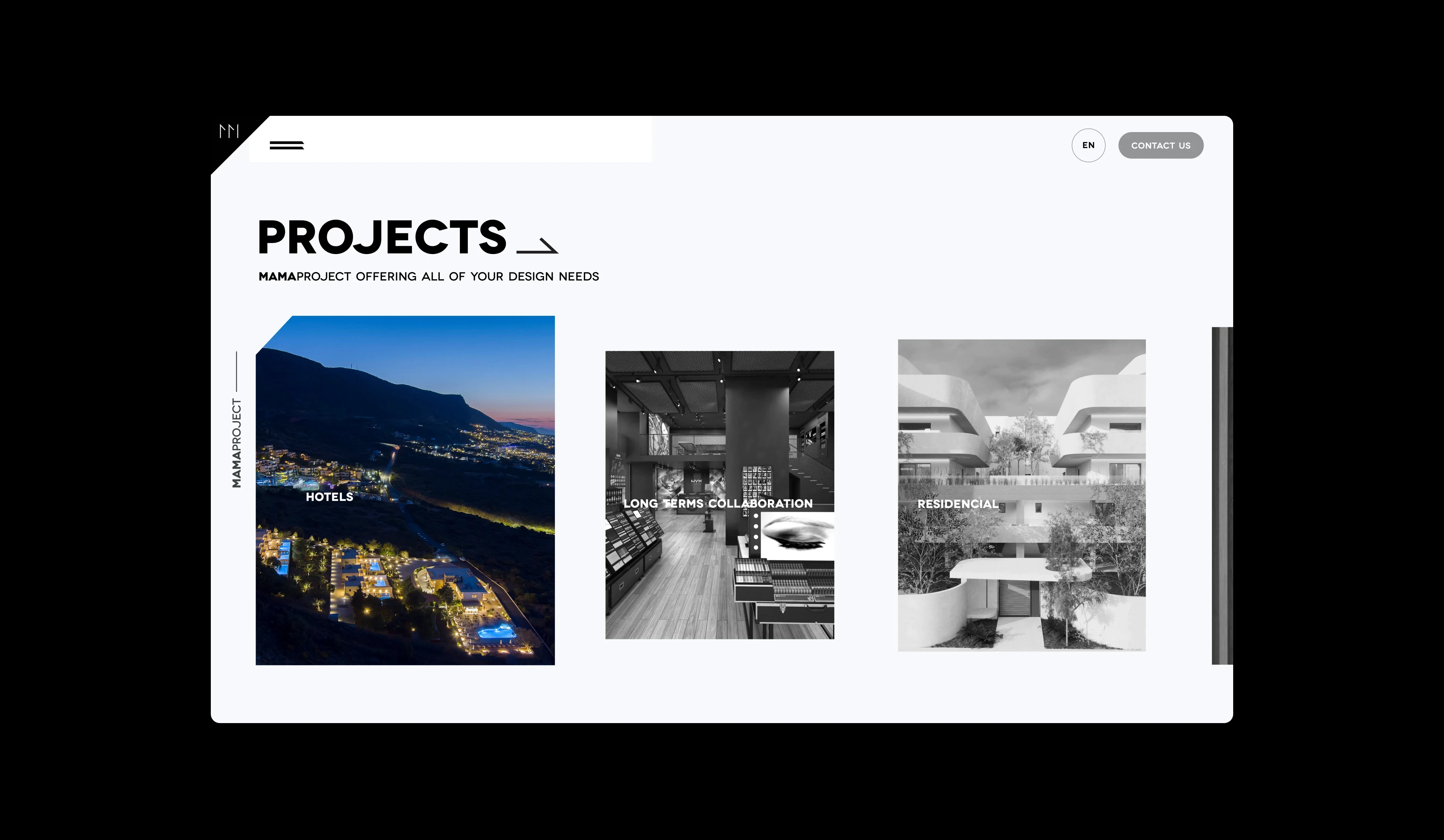Click the PROJECTS heading
The image size is (1444, 840).
382,237
